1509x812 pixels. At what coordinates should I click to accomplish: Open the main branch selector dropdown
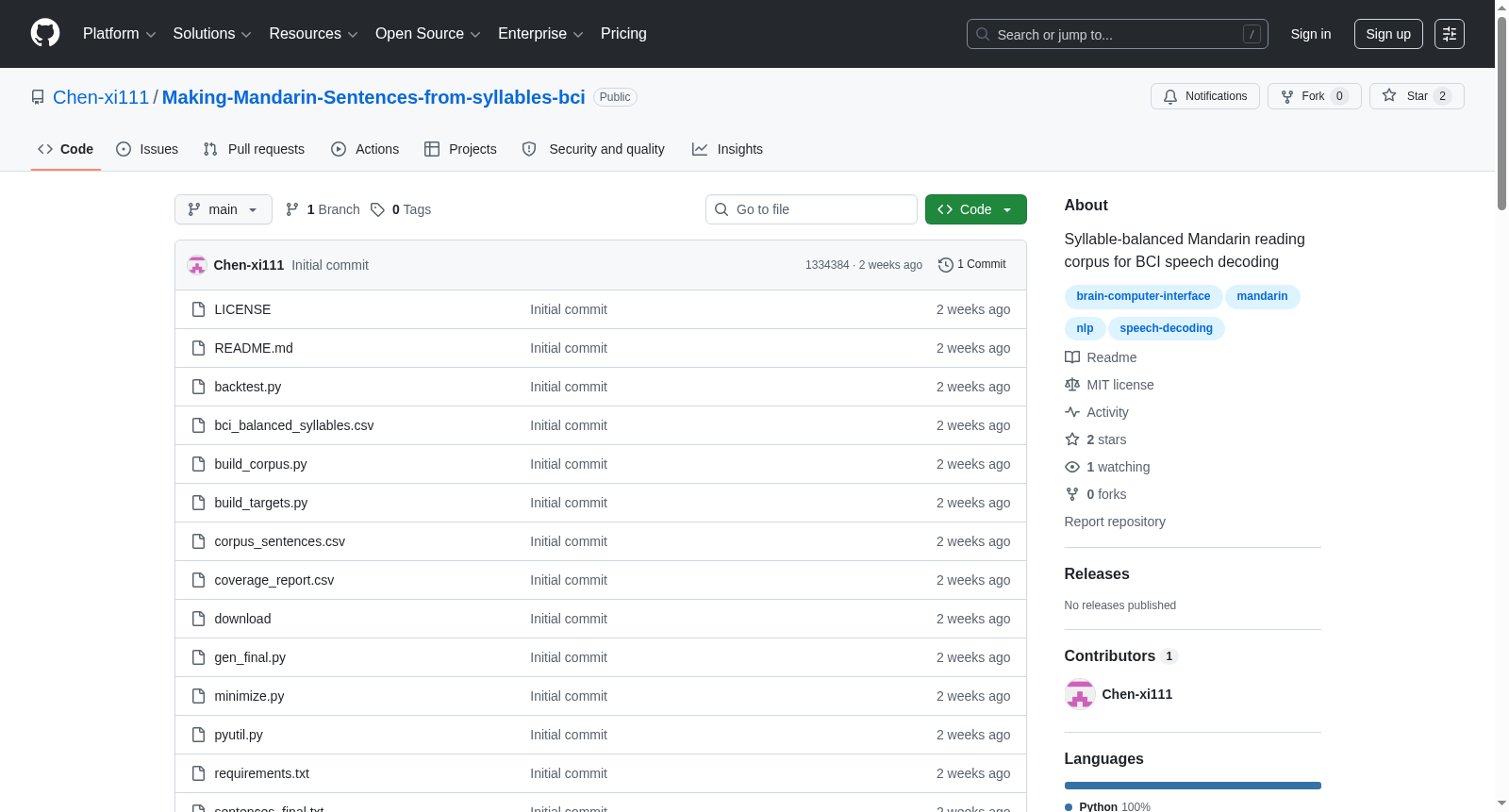coord(224,209)
